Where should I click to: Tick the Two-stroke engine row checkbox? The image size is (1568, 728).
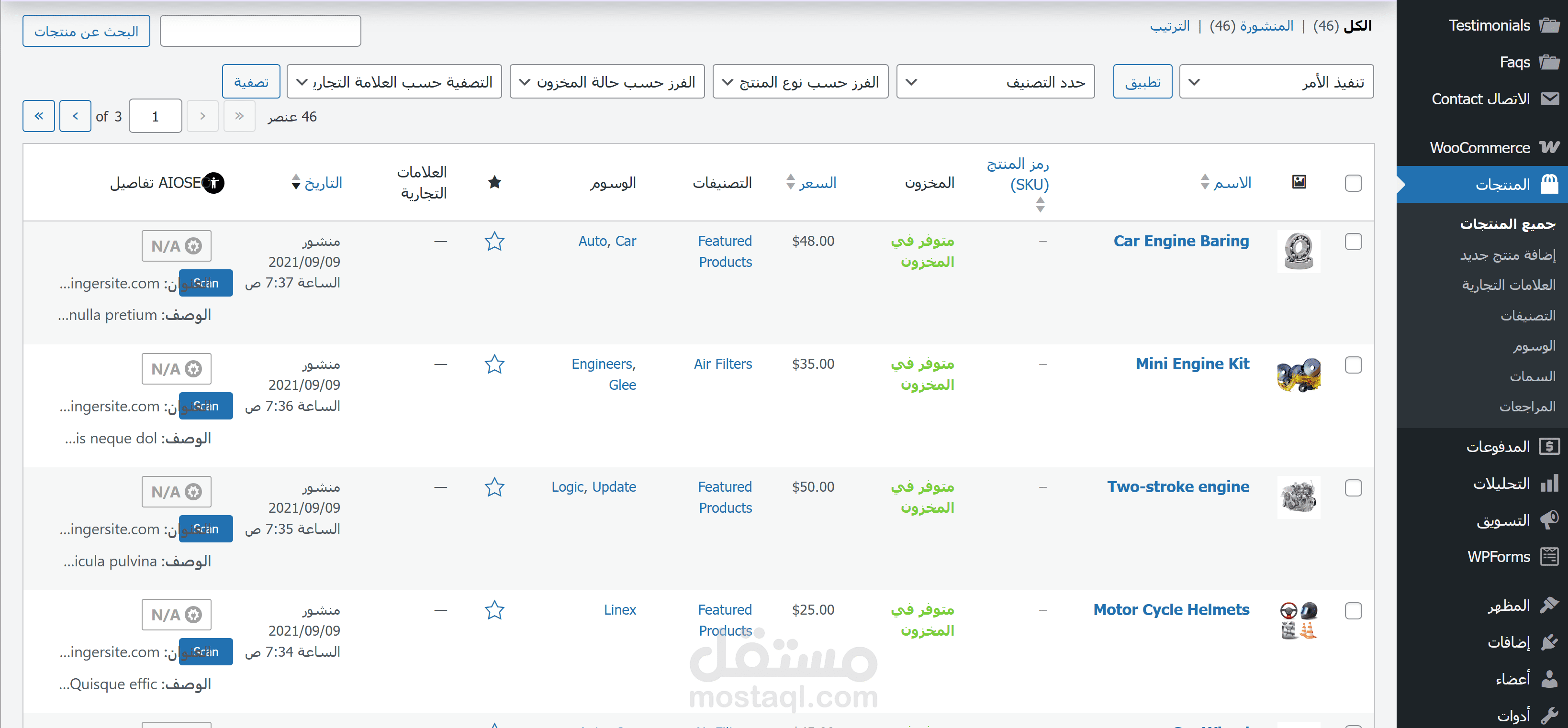point(1353,488)
